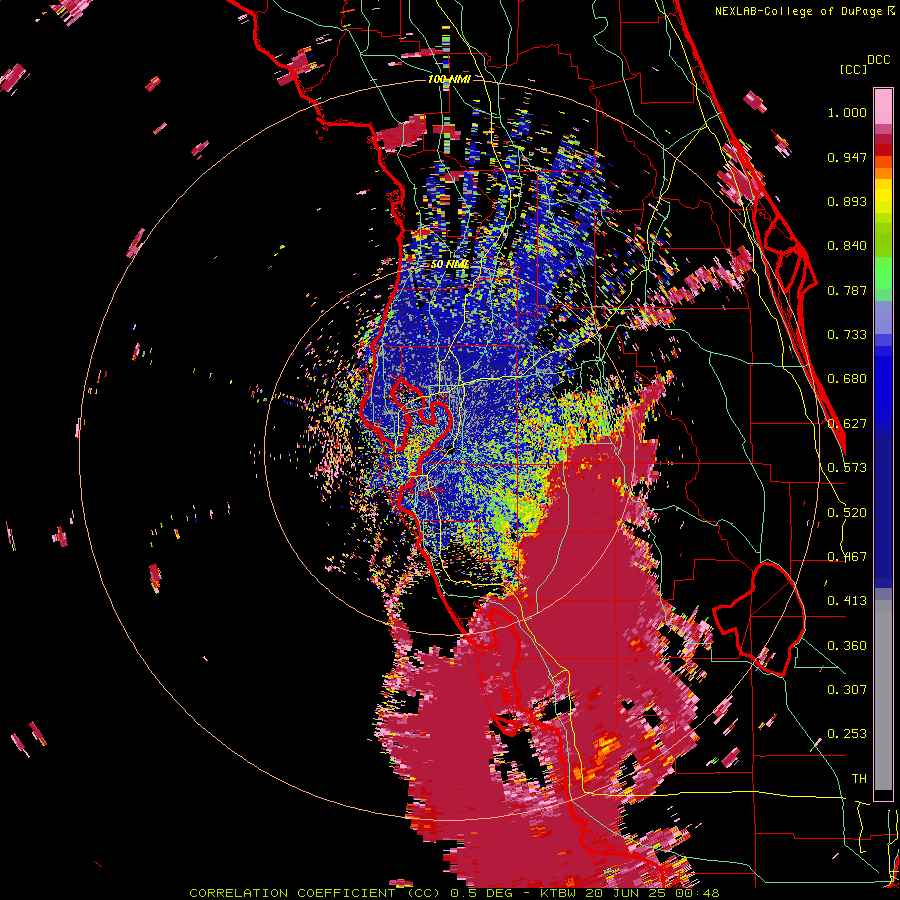This screenshot has width=900, height=900.
Task: Click the [CC] legend heading
Action: [x=853, y=69]
